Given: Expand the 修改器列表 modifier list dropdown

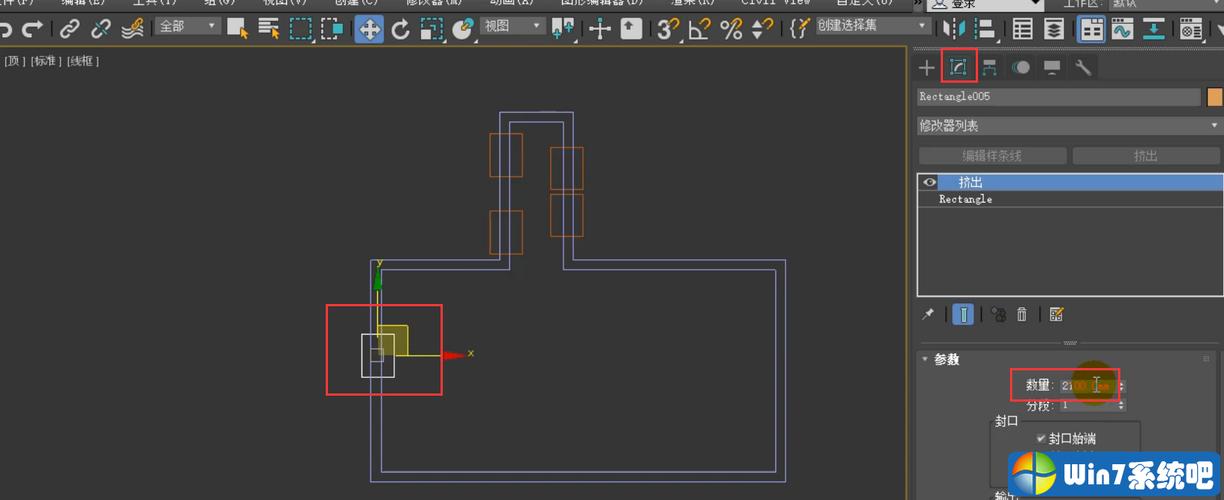Looking at the screenshot, I should (1068, 126).
